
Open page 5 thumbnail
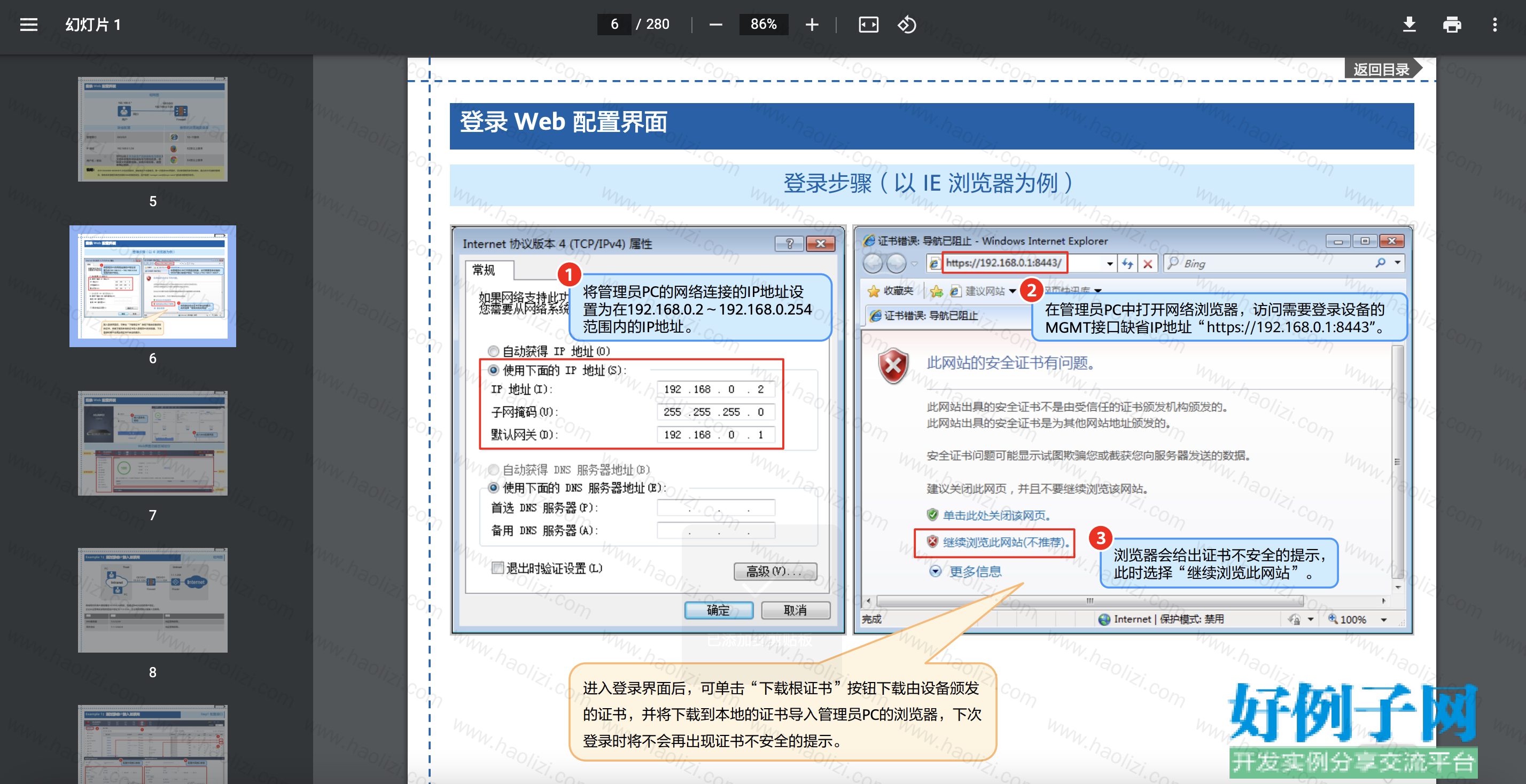(152, 129)
